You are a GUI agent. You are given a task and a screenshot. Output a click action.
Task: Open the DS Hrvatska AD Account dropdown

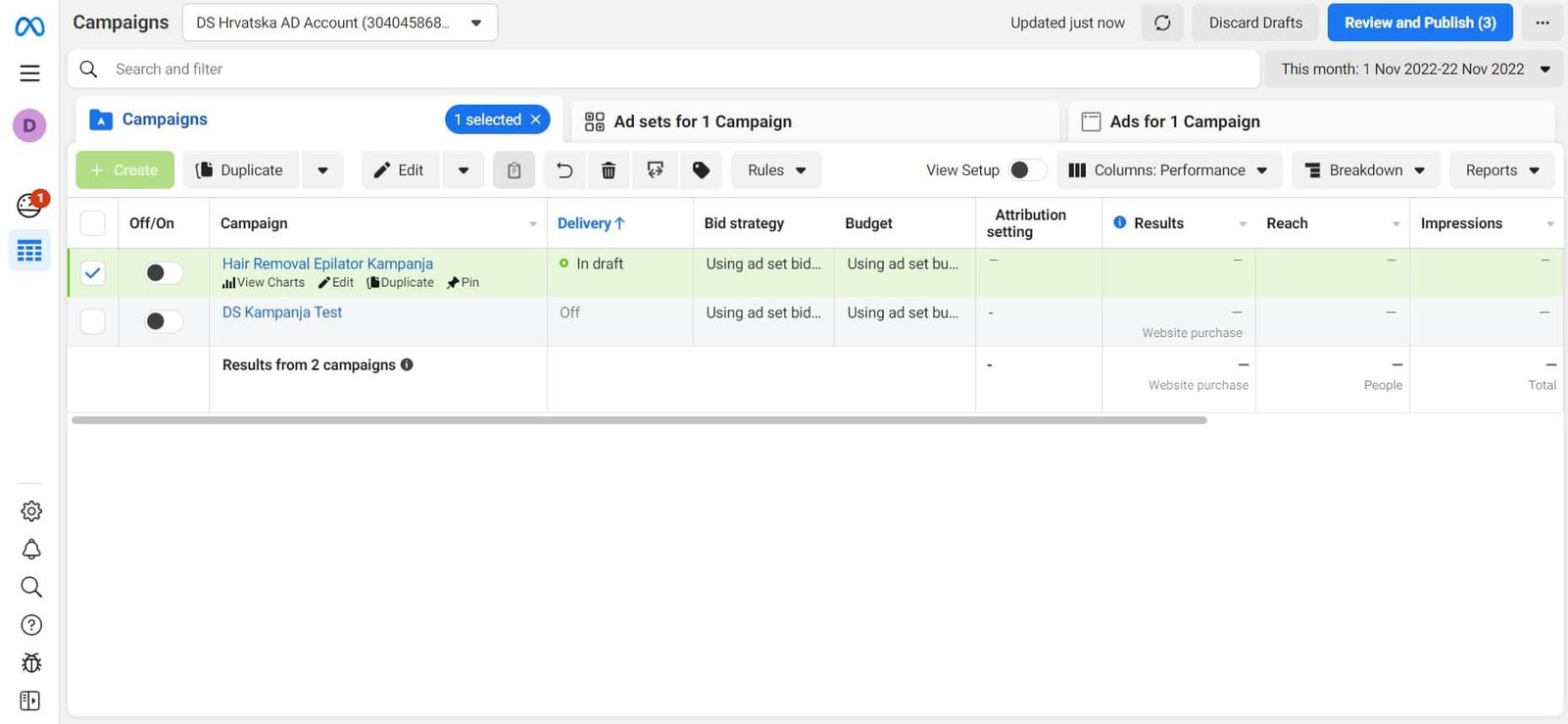(x=340, y=23)
